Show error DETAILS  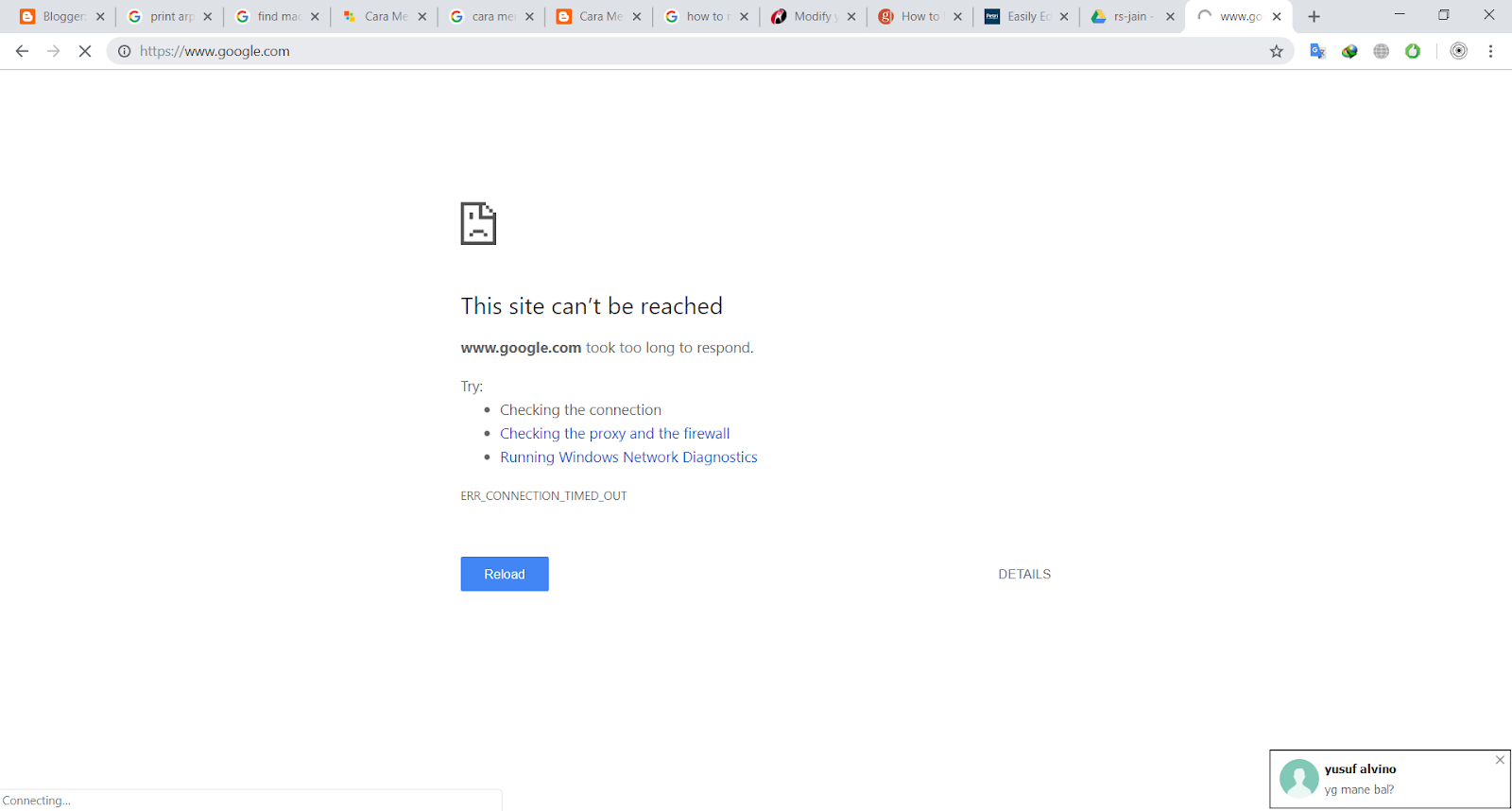point(1024,574)
